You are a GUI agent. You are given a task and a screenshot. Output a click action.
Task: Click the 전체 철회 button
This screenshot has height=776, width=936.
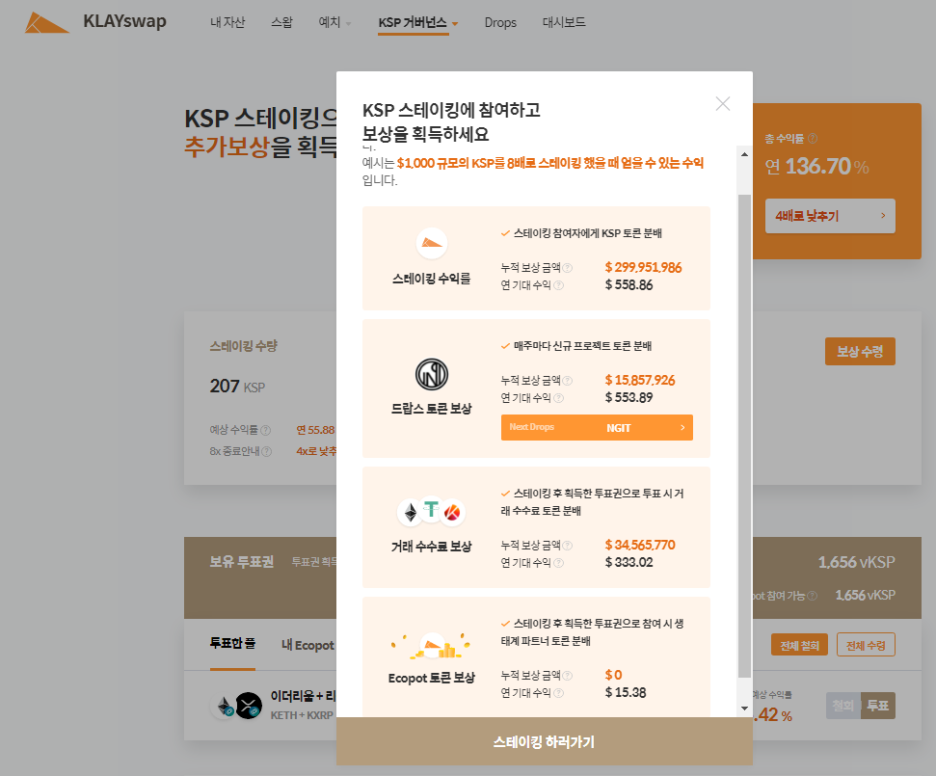click(799, 645)
